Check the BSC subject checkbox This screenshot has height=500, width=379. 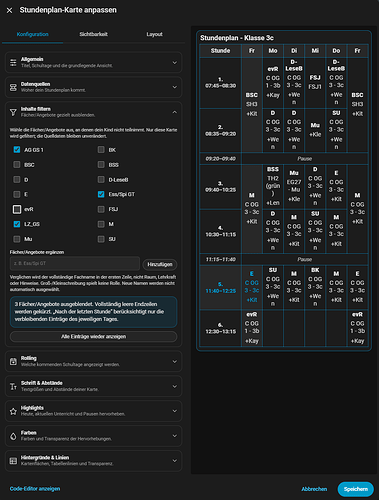17,164
